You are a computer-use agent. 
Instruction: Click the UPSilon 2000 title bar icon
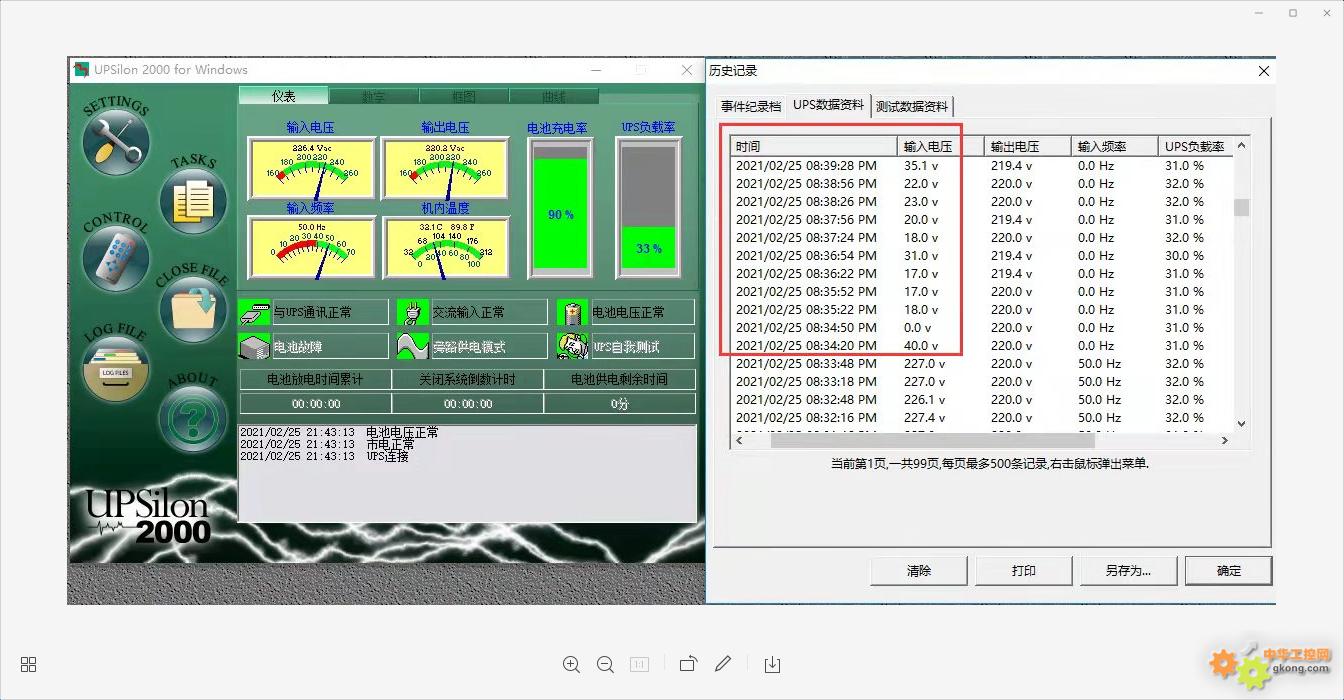[82, 70]
